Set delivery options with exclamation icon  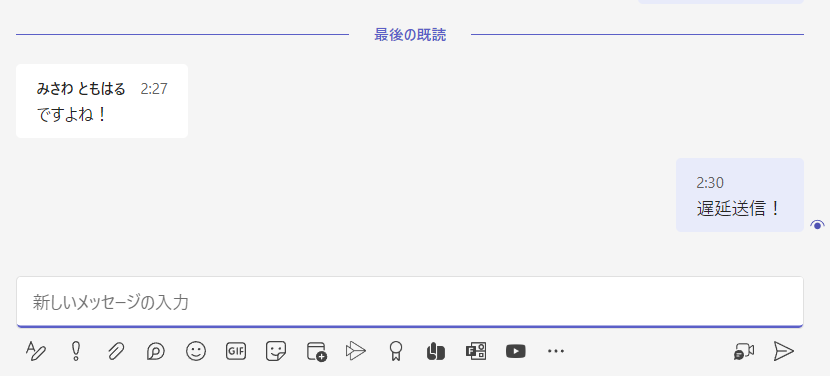[x=76, y=351]
